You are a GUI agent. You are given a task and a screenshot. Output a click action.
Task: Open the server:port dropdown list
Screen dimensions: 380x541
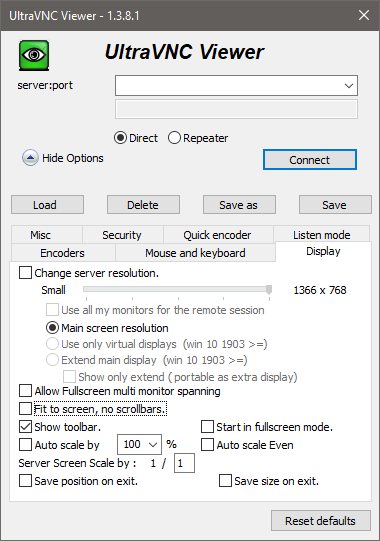349,86
